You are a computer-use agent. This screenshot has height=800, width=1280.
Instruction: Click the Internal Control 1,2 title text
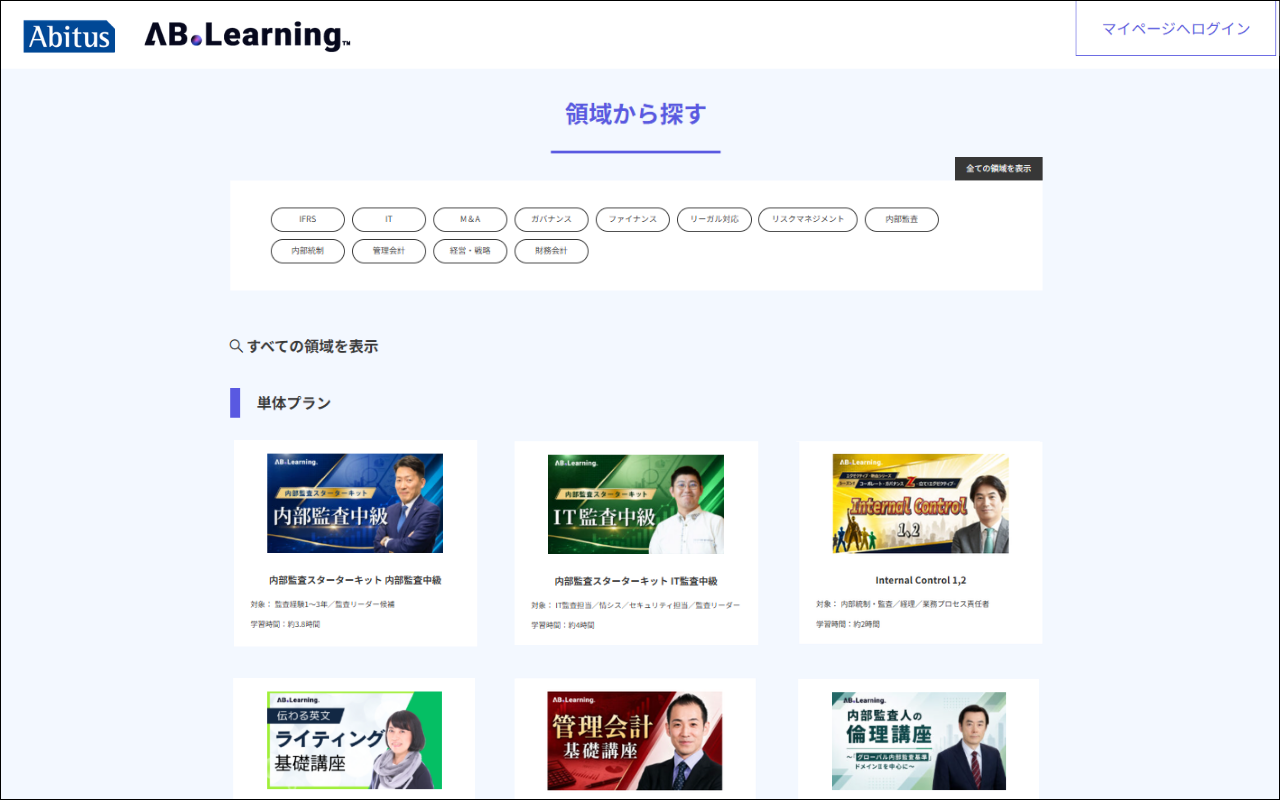[921, 580]
